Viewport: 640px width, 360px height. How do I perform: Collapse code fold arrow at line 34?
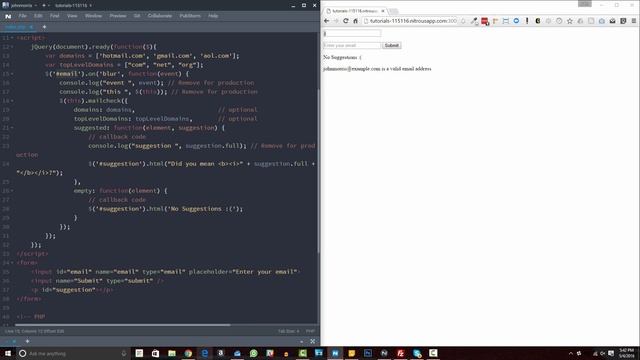[x=12, y=263]
